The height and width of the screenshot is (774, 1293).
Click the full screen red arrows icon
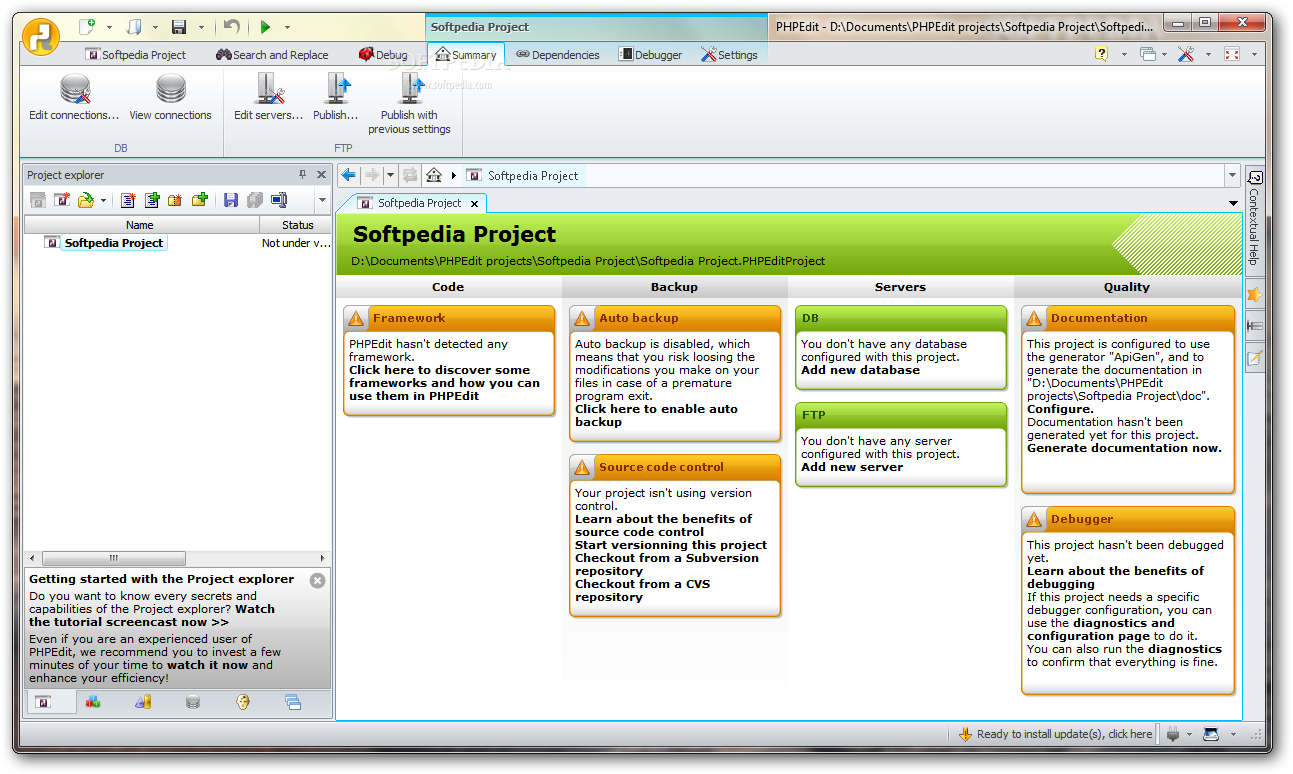click(x=1232, y=54)
